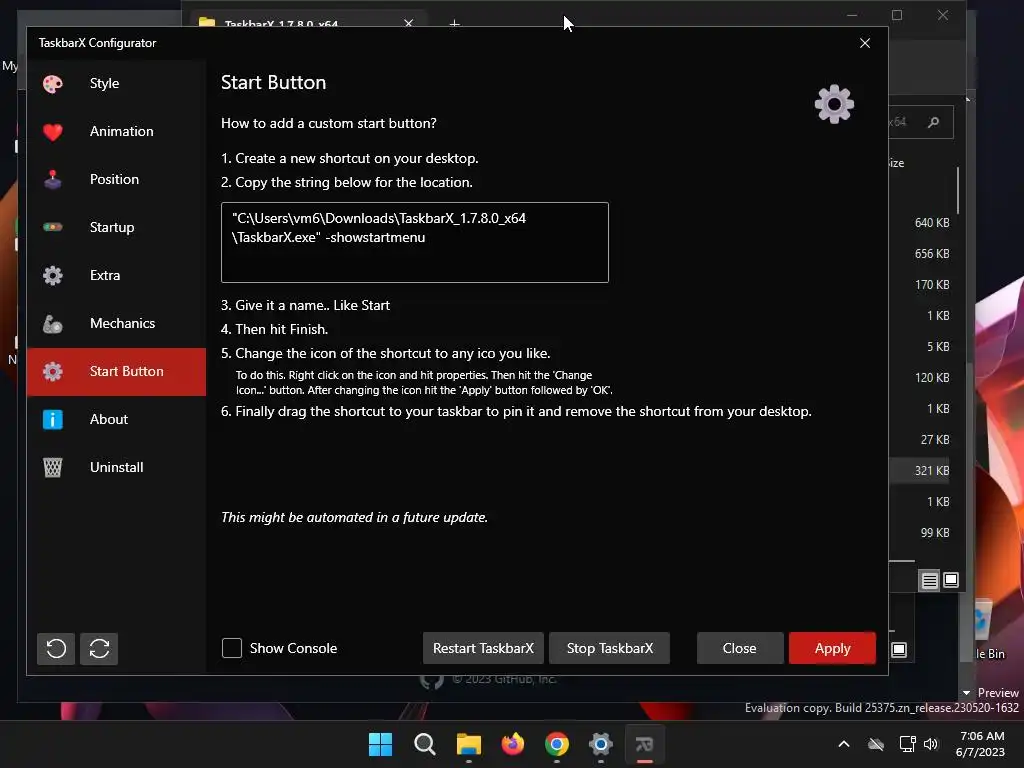Click the palette icon next to Style
Screen dimensions: 1024x768
[x=53, y=84]
